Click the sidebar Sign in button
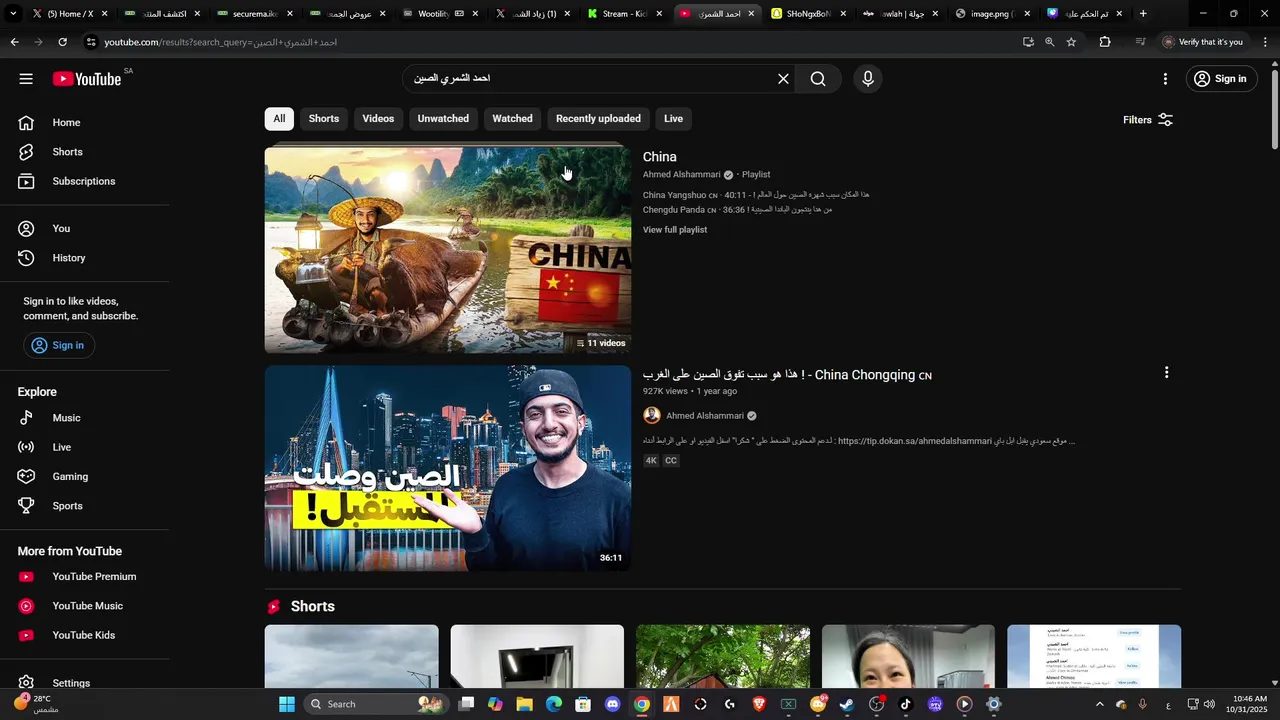The height and width of the screenshot is (720, 1280). [58, 345]
